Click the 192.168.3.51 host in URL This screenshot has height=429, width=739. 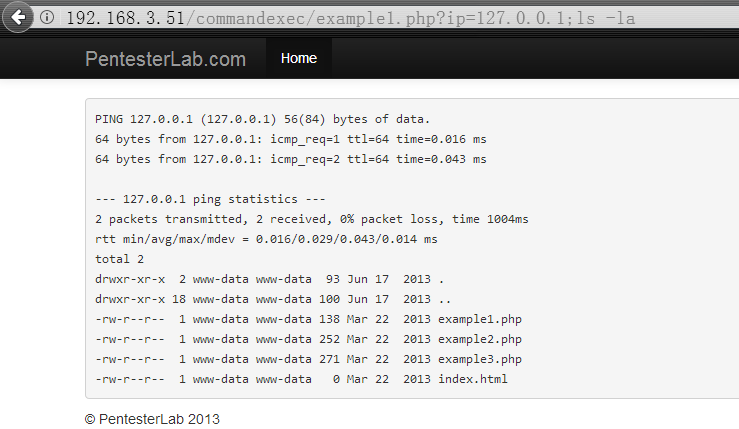[x=125, y=18]
